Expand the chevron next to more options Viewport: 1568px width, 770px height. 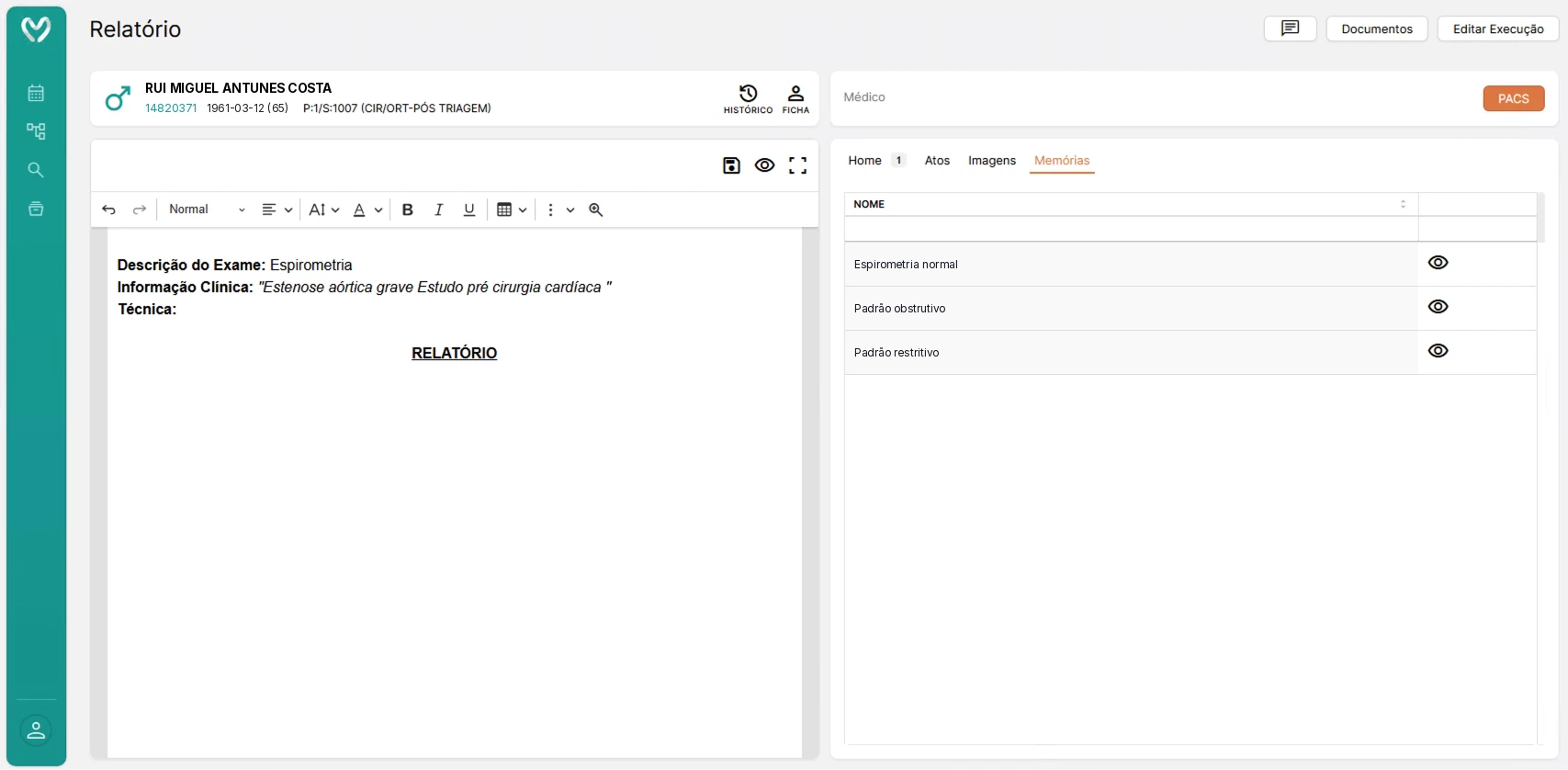tap(570, 209)
